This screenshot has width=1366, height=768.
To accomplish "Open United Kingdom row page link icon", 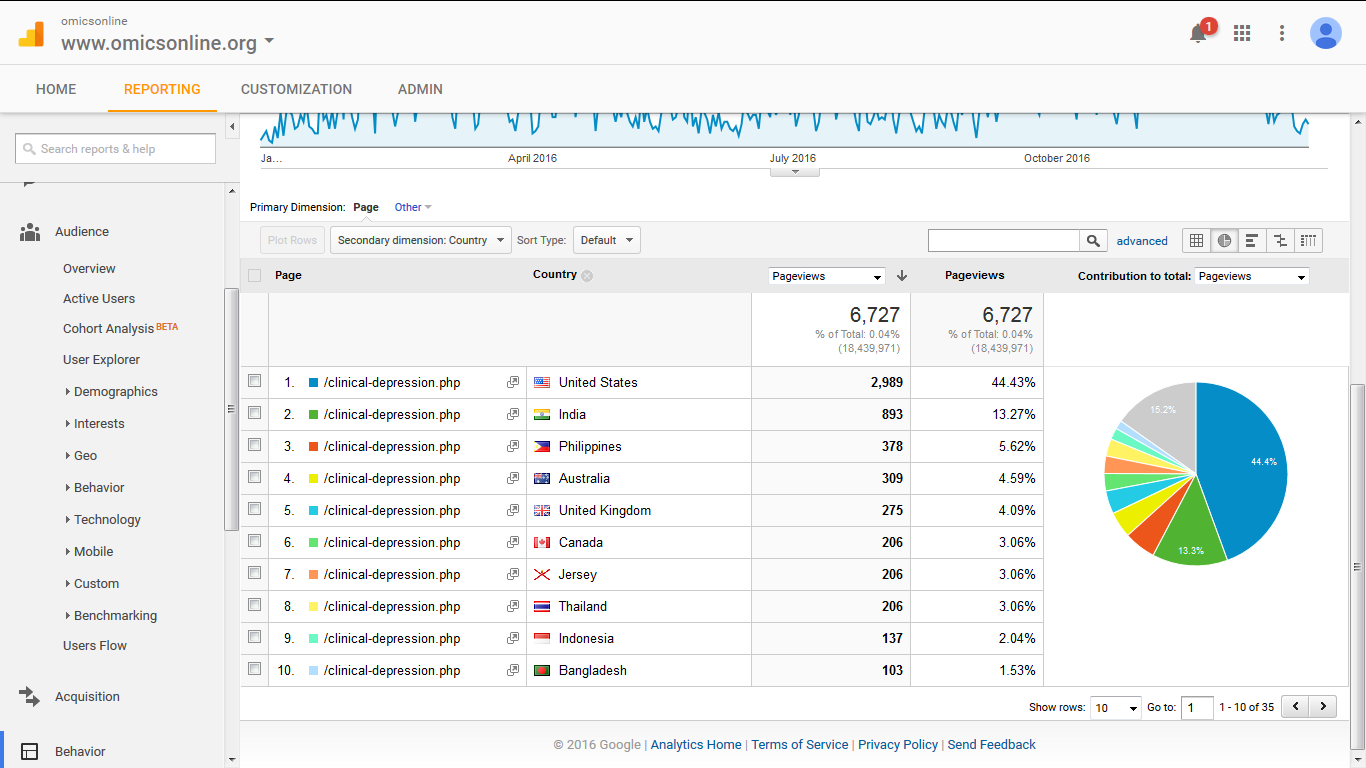I will click(513, 510).
